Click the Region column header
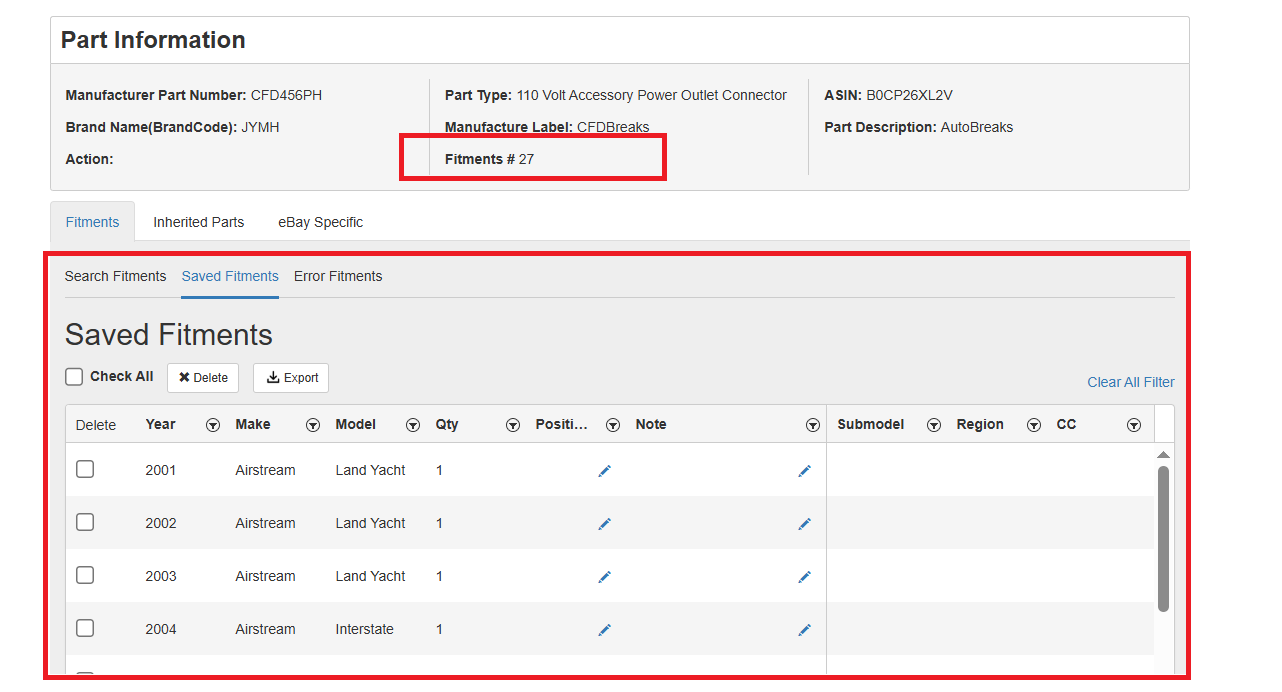Image resolution: width=1282 pixels, height=692 pixels. (980, 424)
